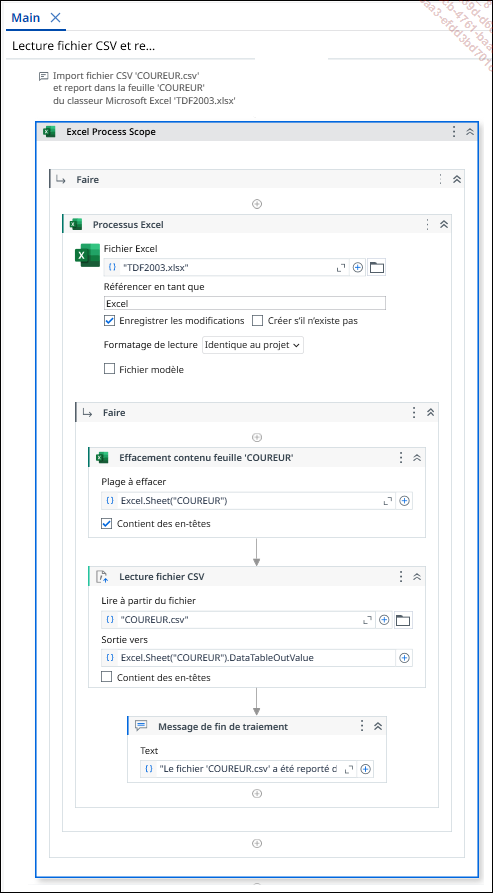Browse for Excel file with folder icon

point(377,267)
